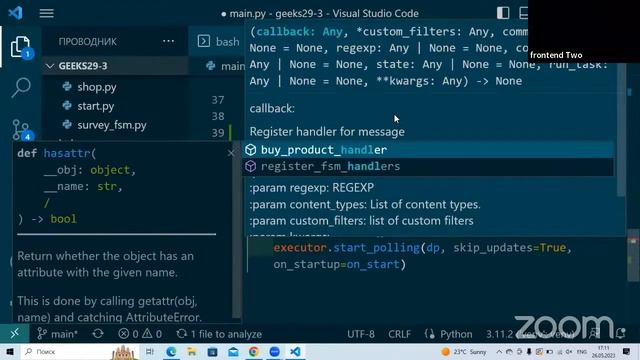The height and width of the screenshot is (360, 640).
Task: Open the Windows Start menu
Action: point(10,351)
